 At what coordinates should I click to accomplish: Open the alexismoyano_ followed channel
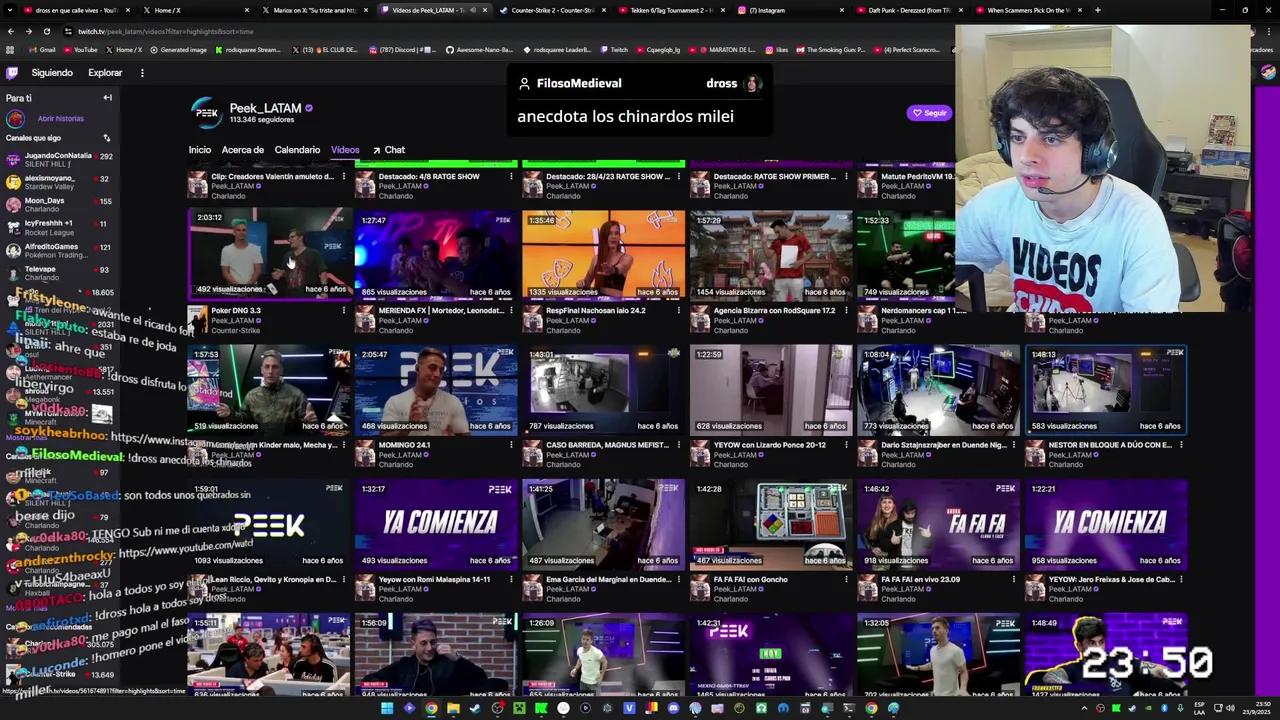58,182
